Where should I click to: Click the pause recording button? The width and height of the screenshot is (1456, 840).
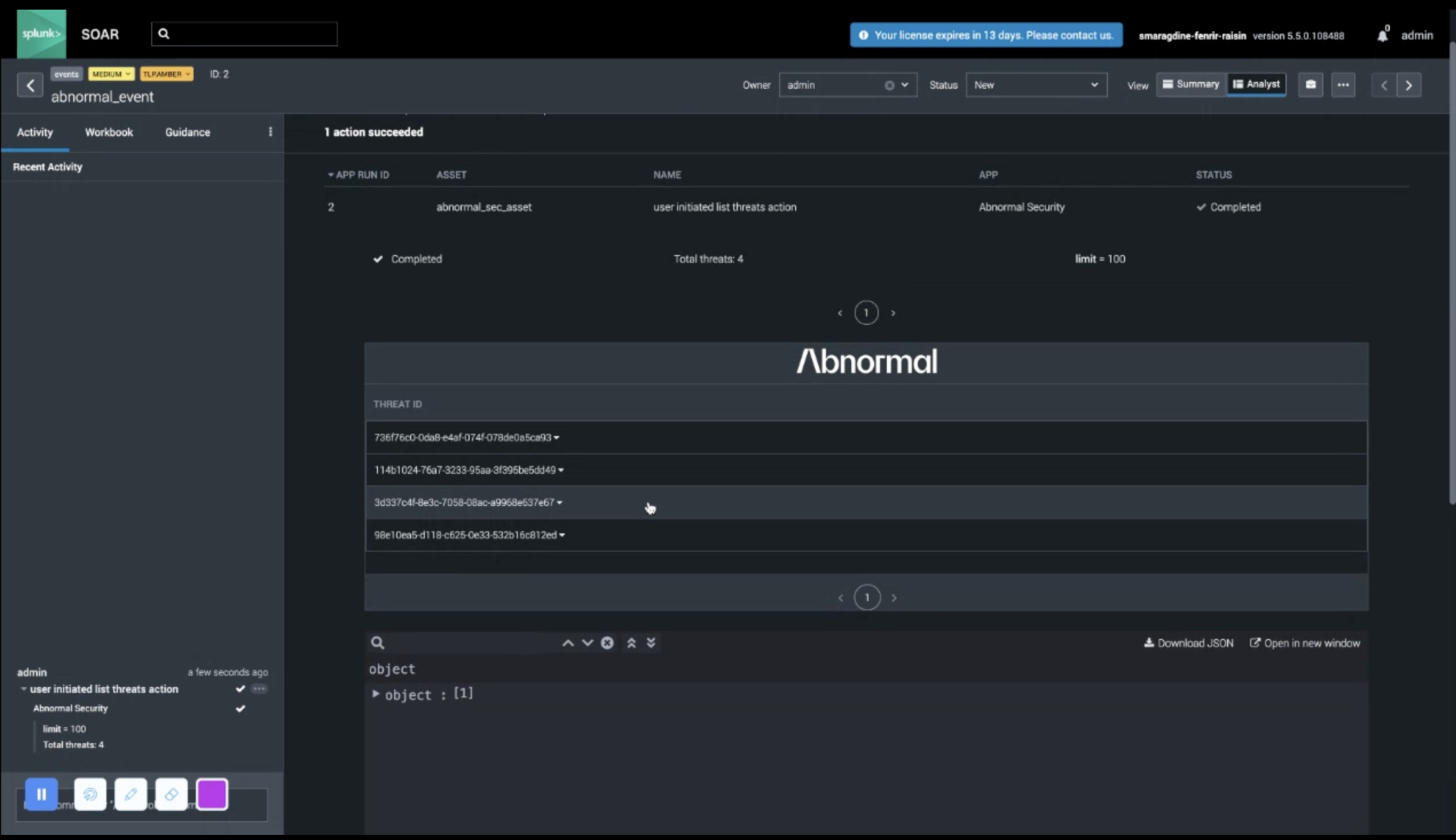pos(41,794)
